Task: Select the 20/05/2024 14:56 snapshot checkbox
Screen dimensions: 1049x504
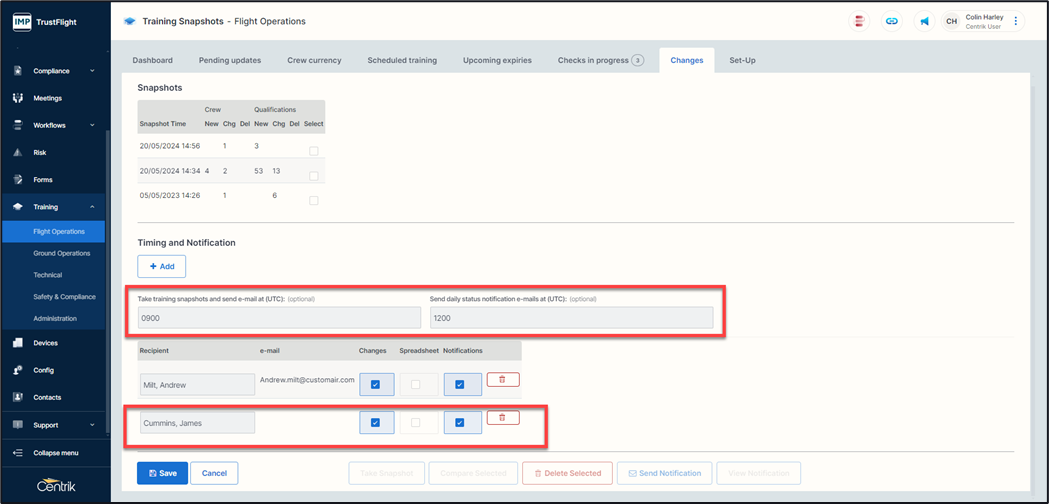Action: [x=314, y=151]
